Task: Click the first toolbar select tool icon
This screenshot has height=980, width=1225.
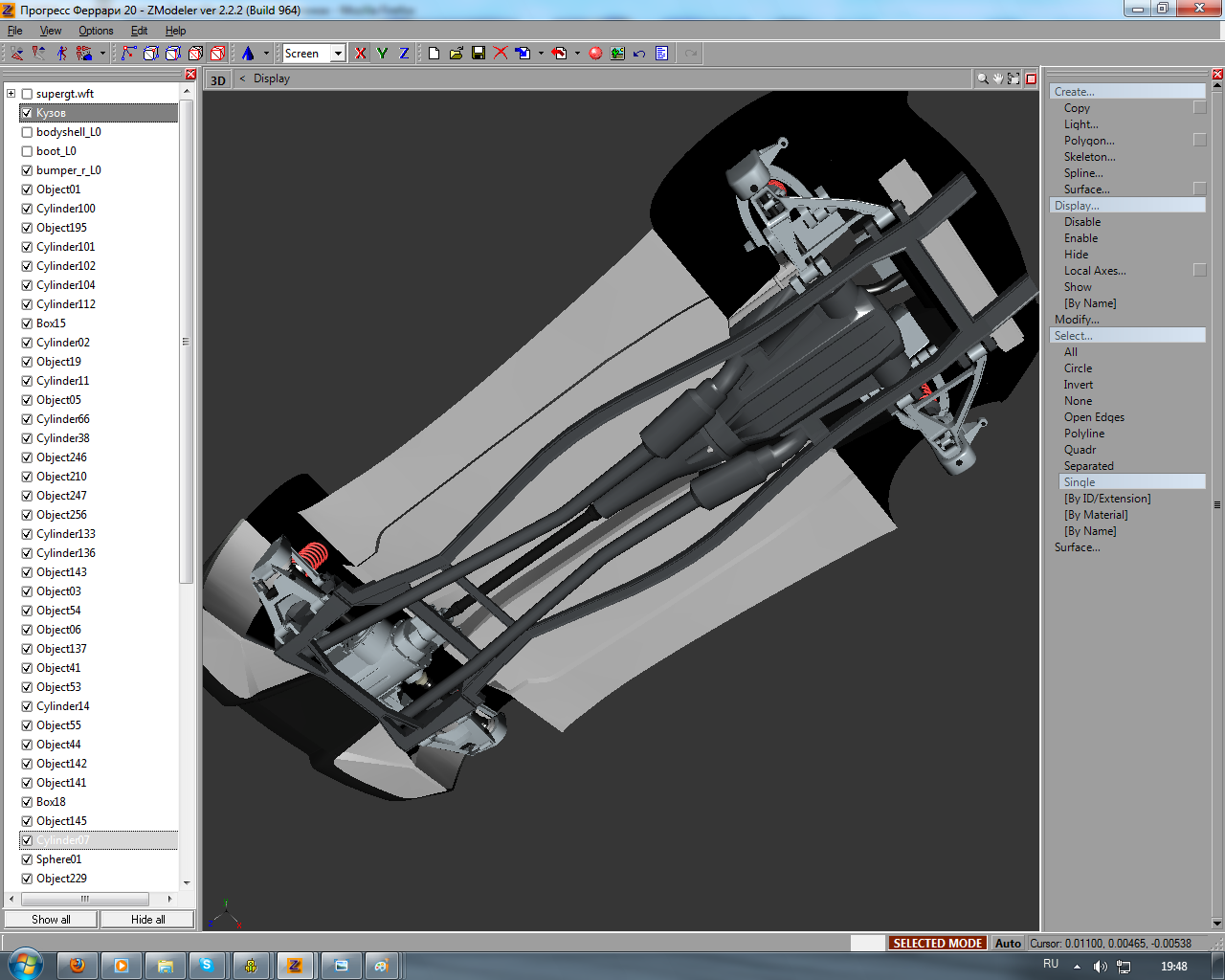Action: coord(17,54)
